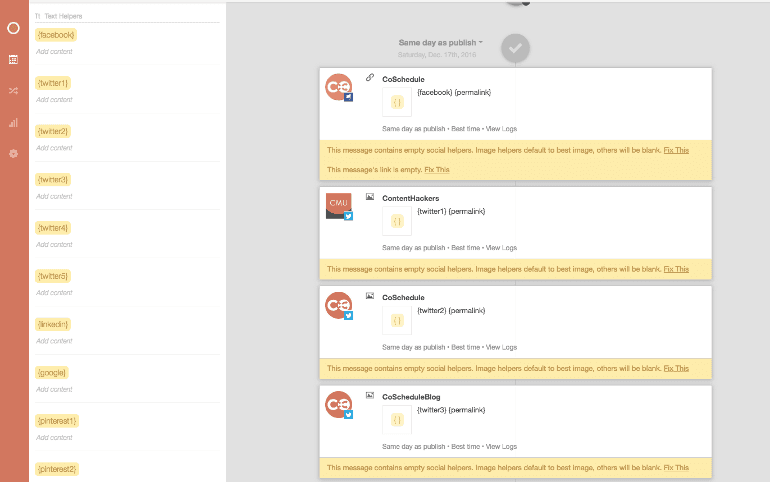Open View Logs on facebook message
The width and height of the screenshot is (770, 482).
click(501, 129)
